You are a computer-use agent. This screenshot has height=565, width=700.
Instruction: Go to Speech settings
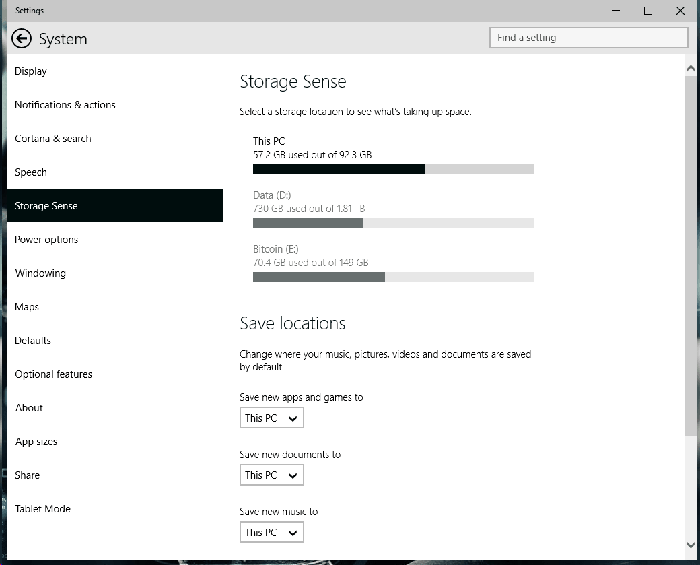click(31, 173)
